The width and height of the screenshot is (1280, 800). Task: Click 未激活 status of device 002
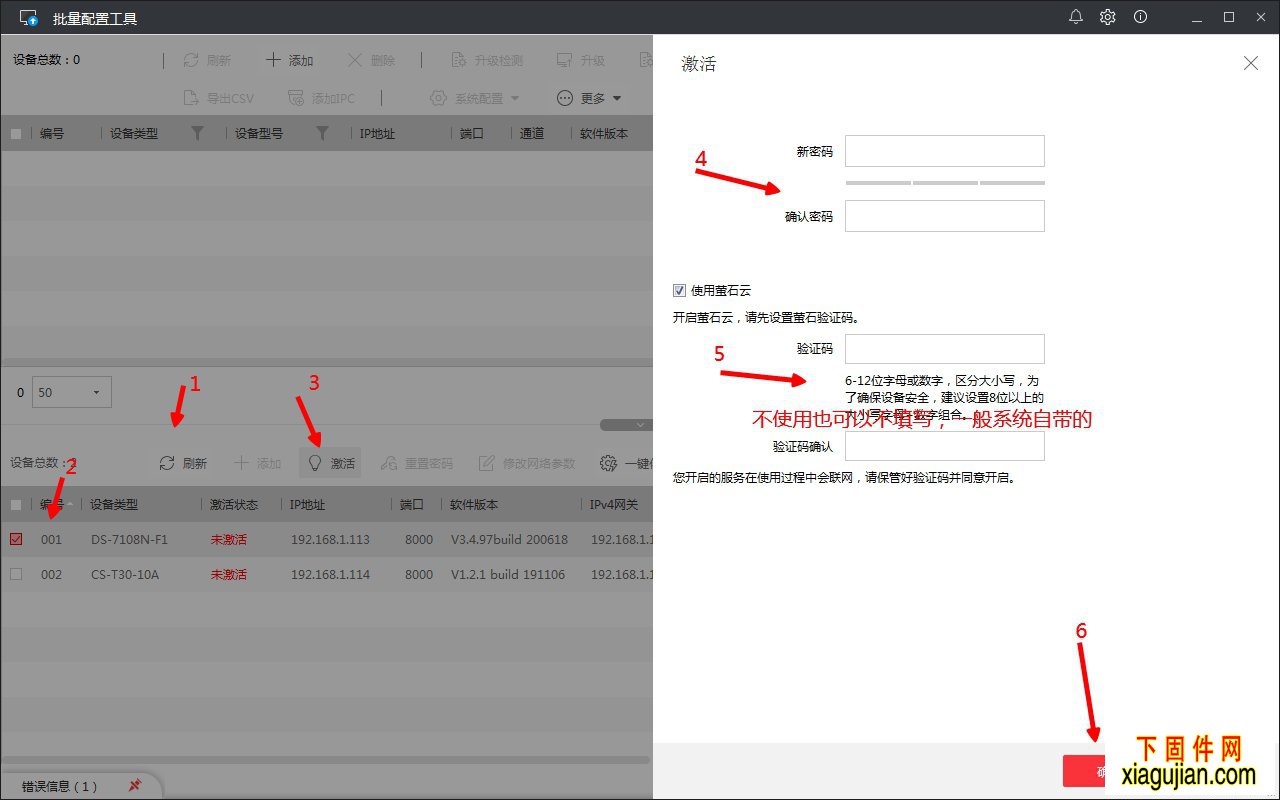(228, 575)
